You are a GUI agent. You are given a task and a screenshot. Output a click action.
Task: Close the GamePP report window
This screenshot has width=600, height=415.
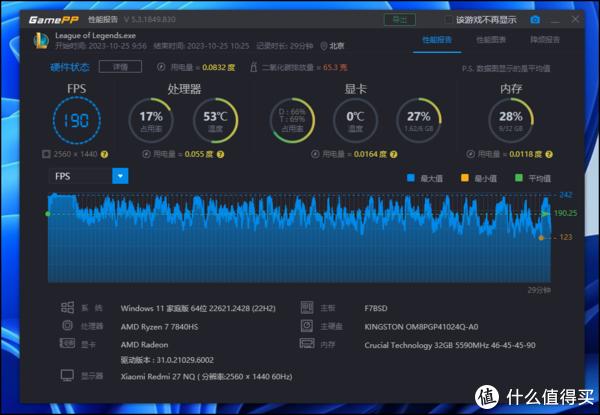(x=575, y=20)
